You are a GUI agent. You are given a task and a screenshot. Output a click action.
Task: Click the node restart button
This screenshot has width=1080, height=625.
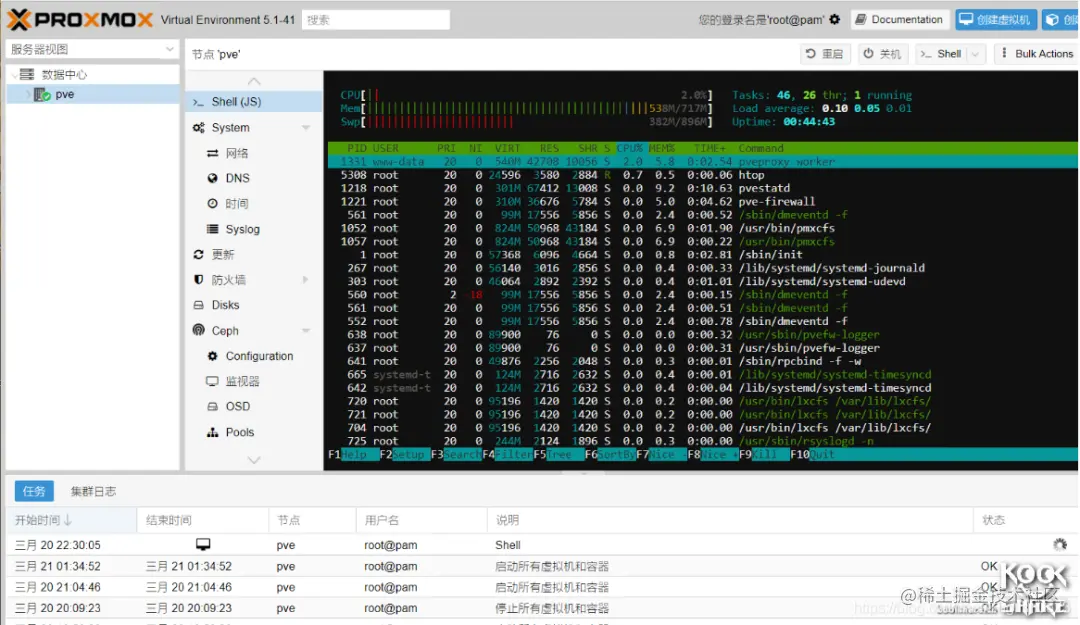tap(824, 54)
